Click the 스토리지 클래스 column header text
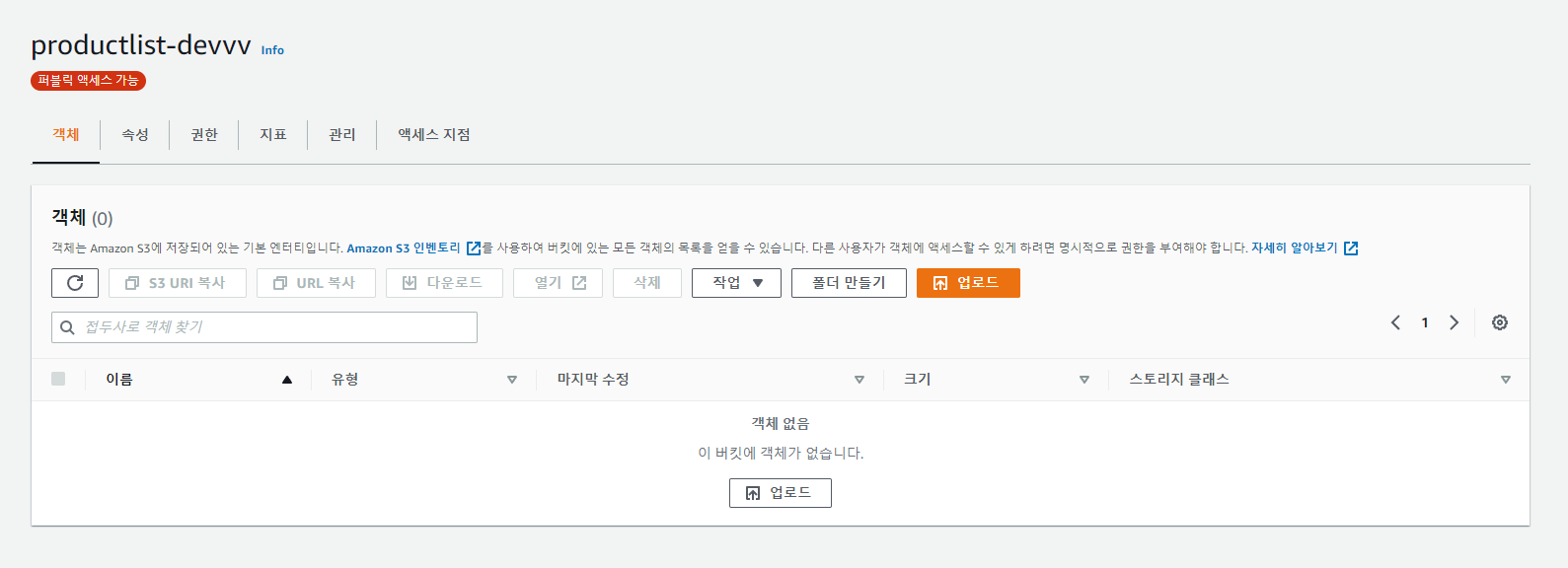 click(x=1179, y=380)
